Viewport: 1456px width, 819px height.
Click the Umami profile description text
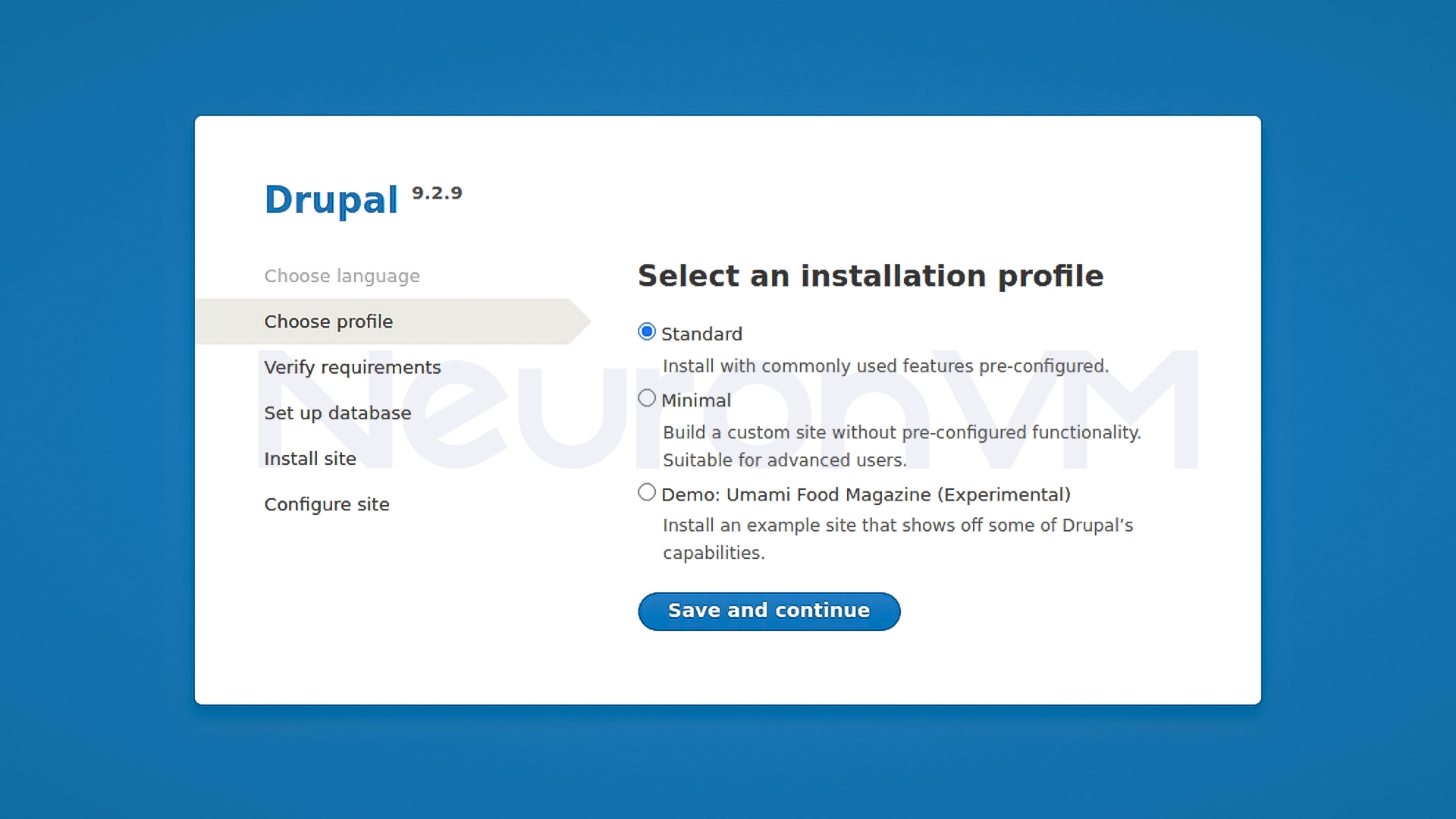pyautogui.click(x=898, y=525)
